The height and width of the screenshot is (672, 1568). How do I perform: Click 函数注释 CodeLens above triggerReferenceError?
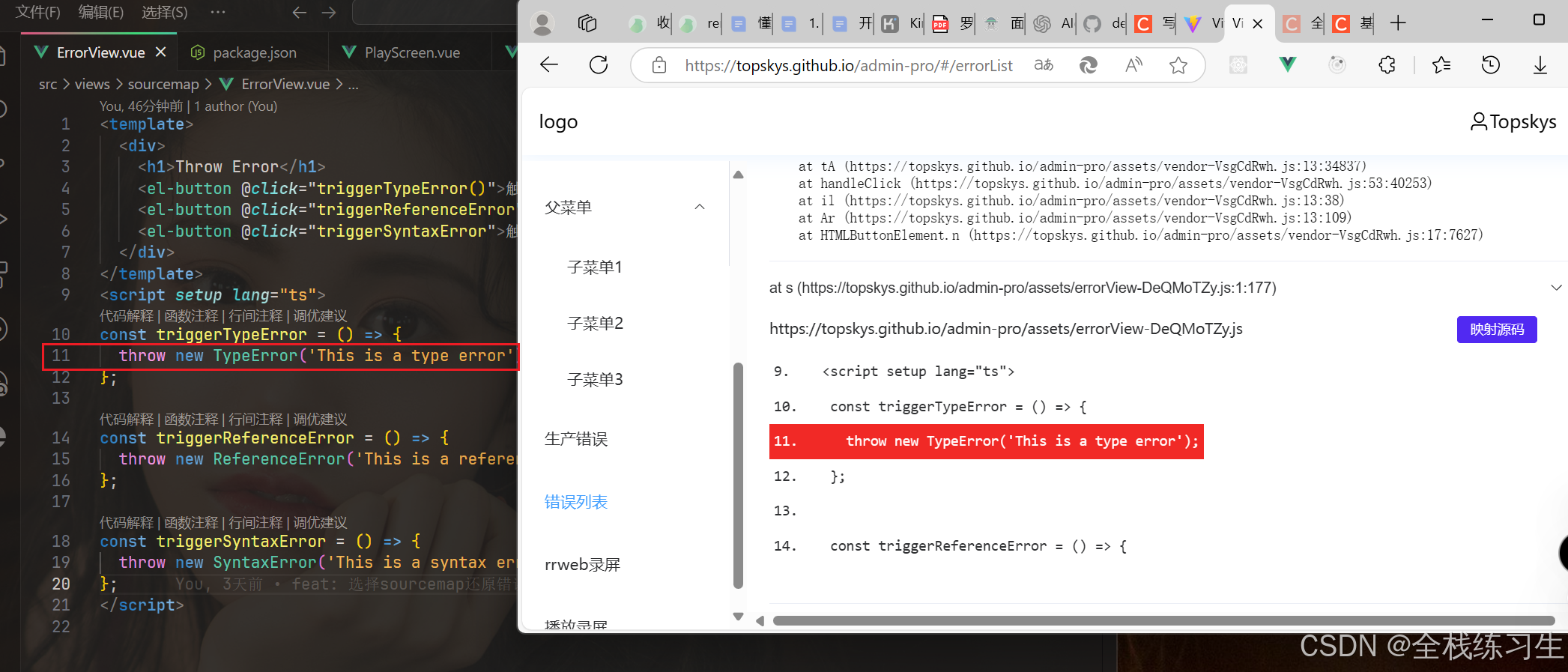190,420
